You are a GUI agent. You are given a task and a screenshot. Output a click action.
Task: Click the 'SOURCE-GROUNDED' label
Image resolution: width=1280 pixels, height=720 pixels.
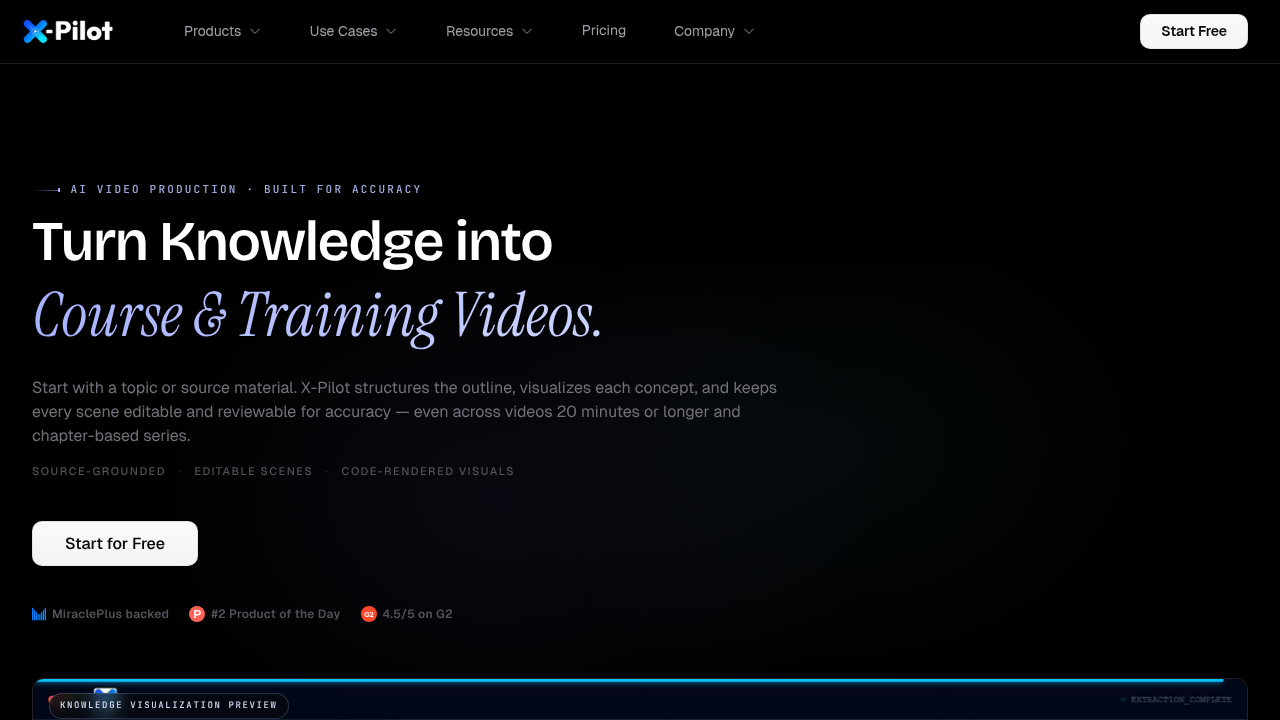point(99,471)
